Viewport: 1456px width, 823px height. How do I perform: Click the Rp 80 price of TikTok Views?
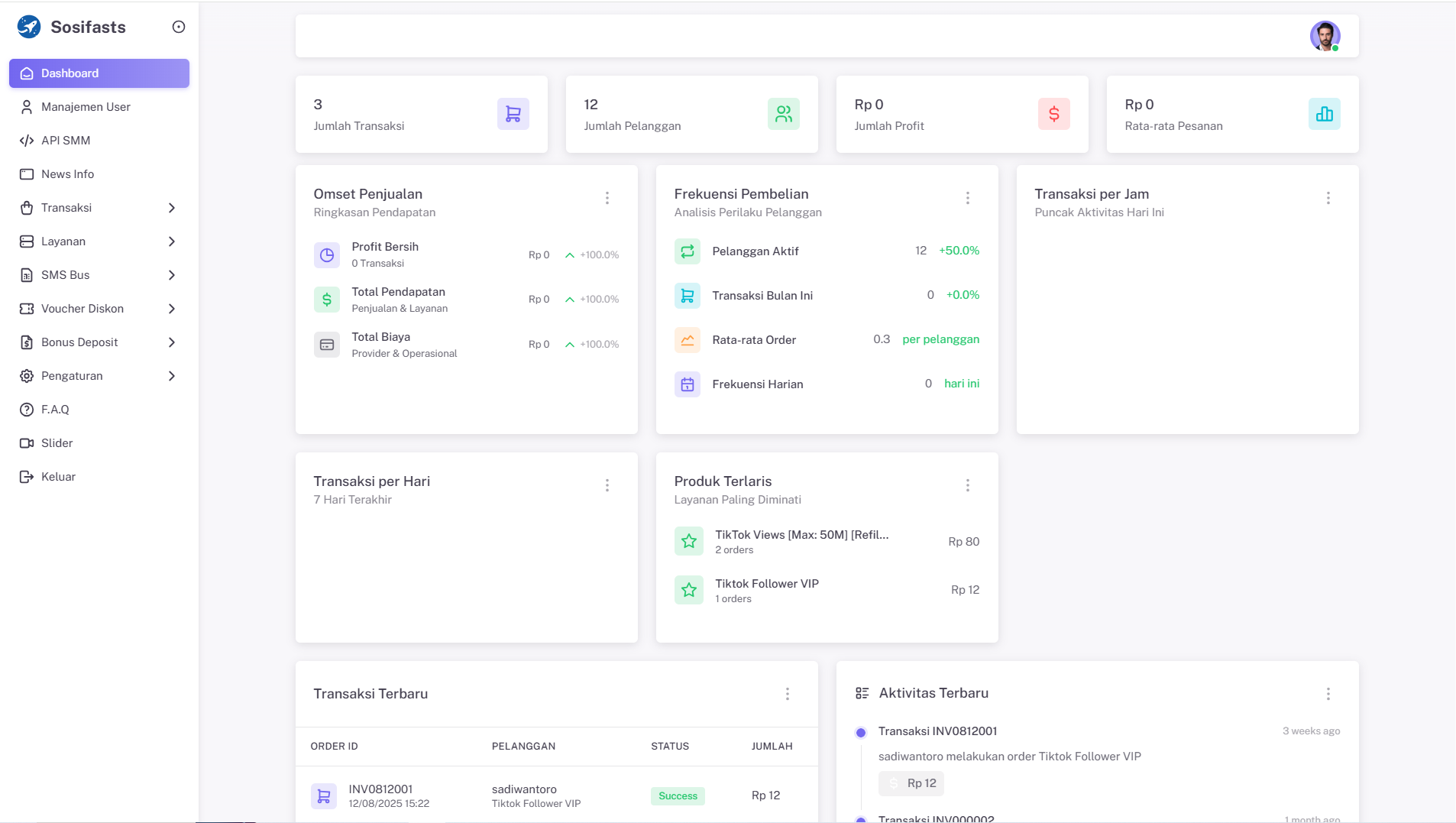click(963, 542)
